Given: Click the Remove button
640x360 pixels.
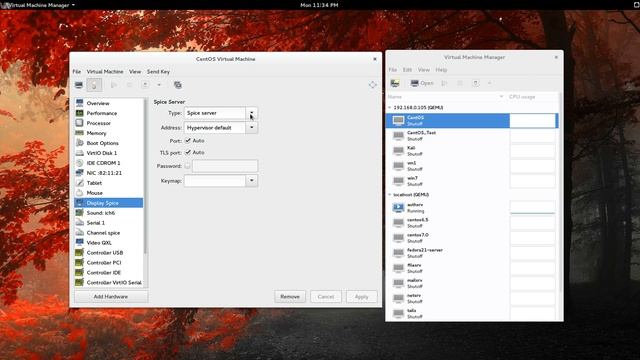Looking at the screenshot, I should pyautogui.click(x=290, y=297).
